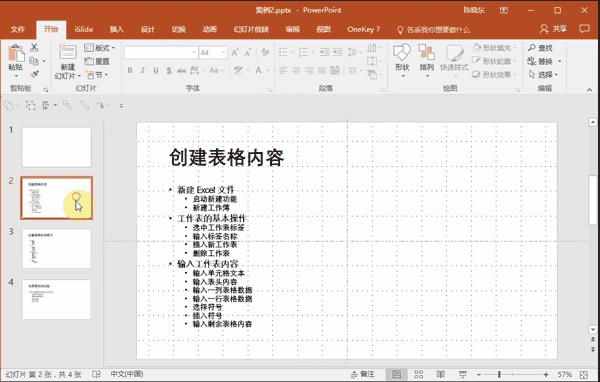Switch to the iSlide tab
The image size is (600, 382).
(x=84, y=29)
